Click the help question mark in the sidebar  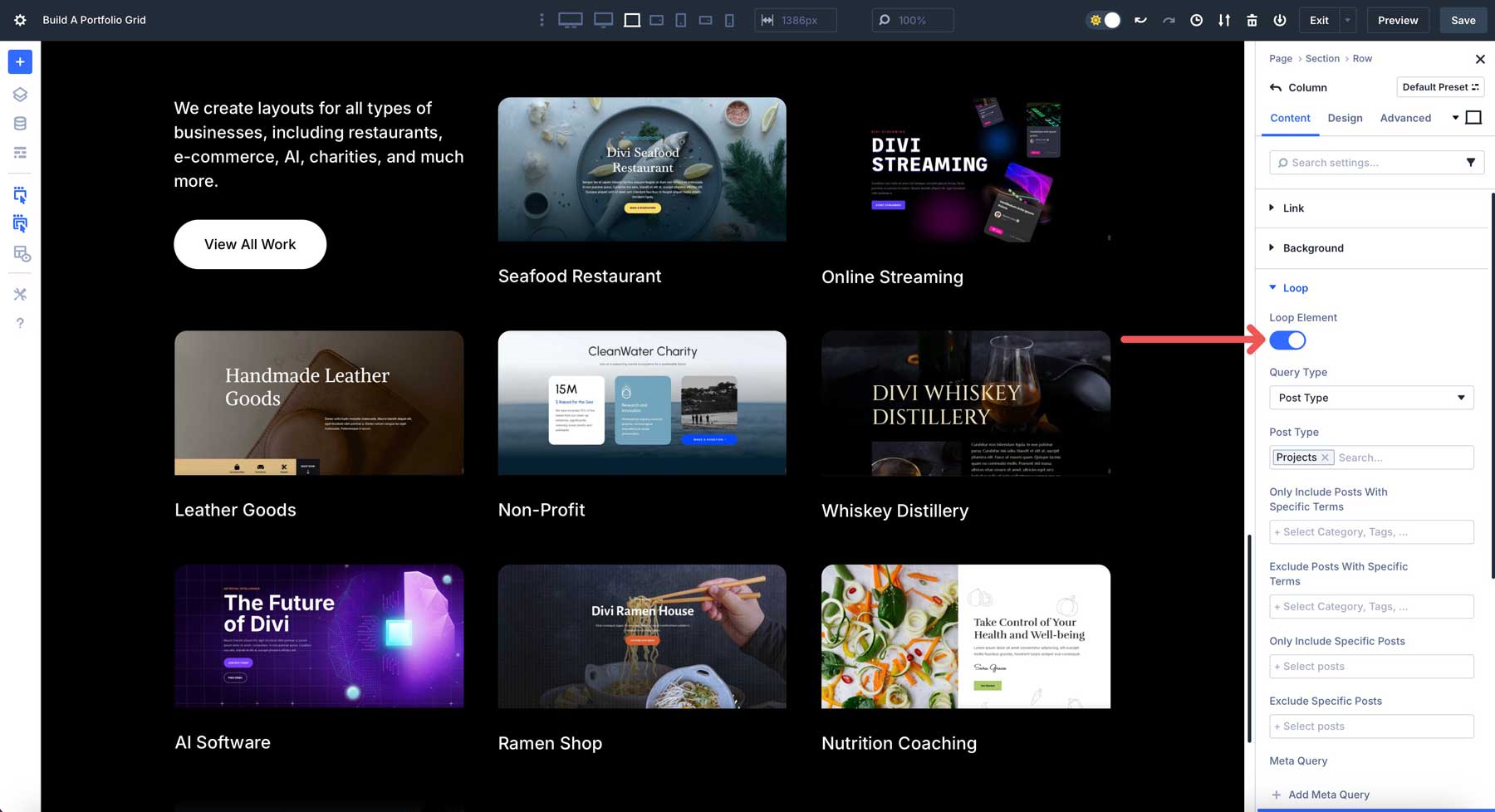click(20, 323)
